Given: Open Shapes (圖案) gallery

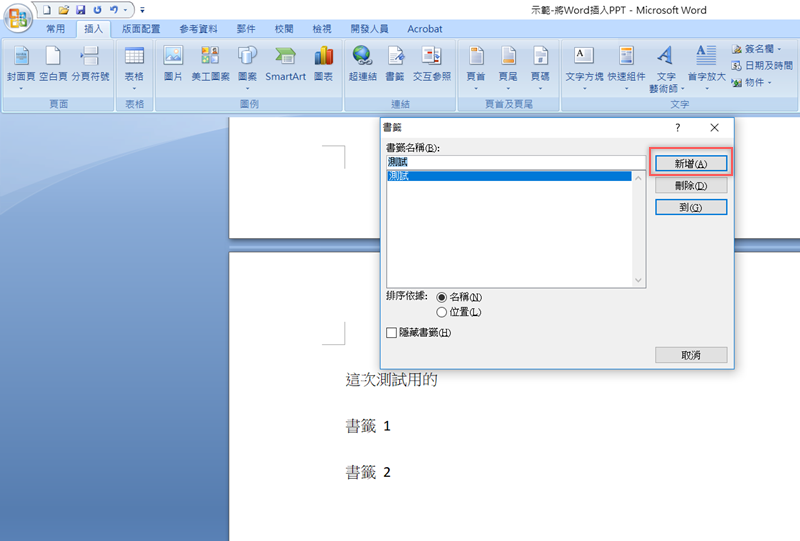Looking at the screenshot, I should click(x=247, y=69).
